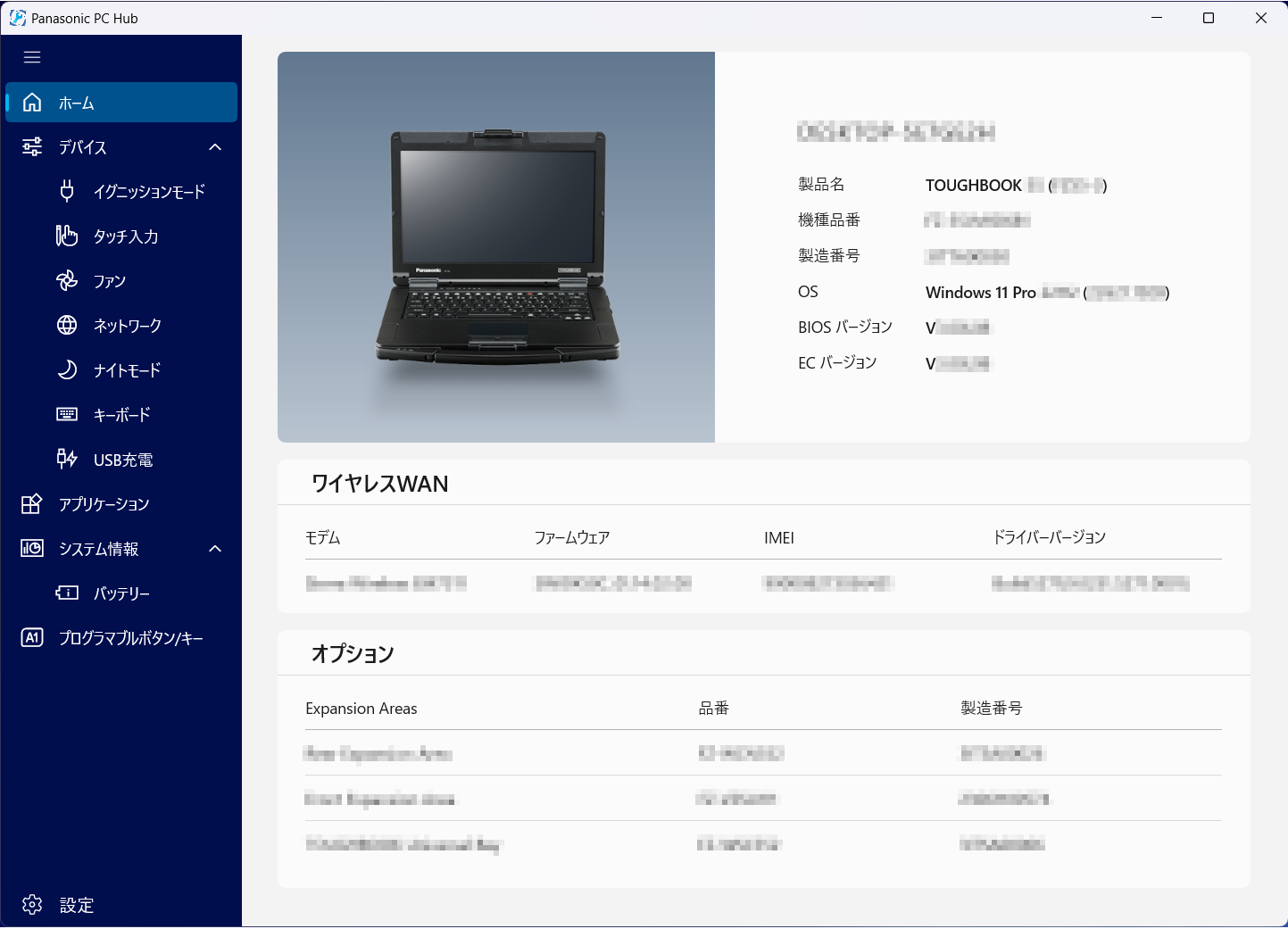The width and height of the screenshot is (1288, 929).
Task: Close the Panasonic PC Hub window
Action: coord(1261,18)
